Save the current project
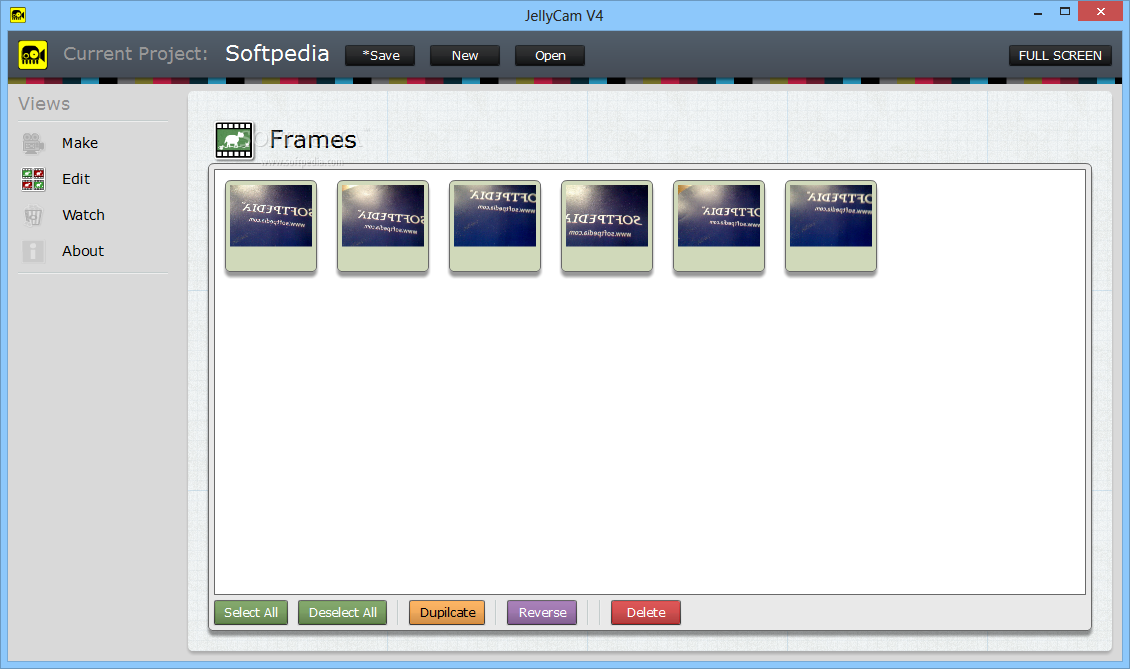The height and width of the screenshot is (669, 1130). (x=380, y=56)
